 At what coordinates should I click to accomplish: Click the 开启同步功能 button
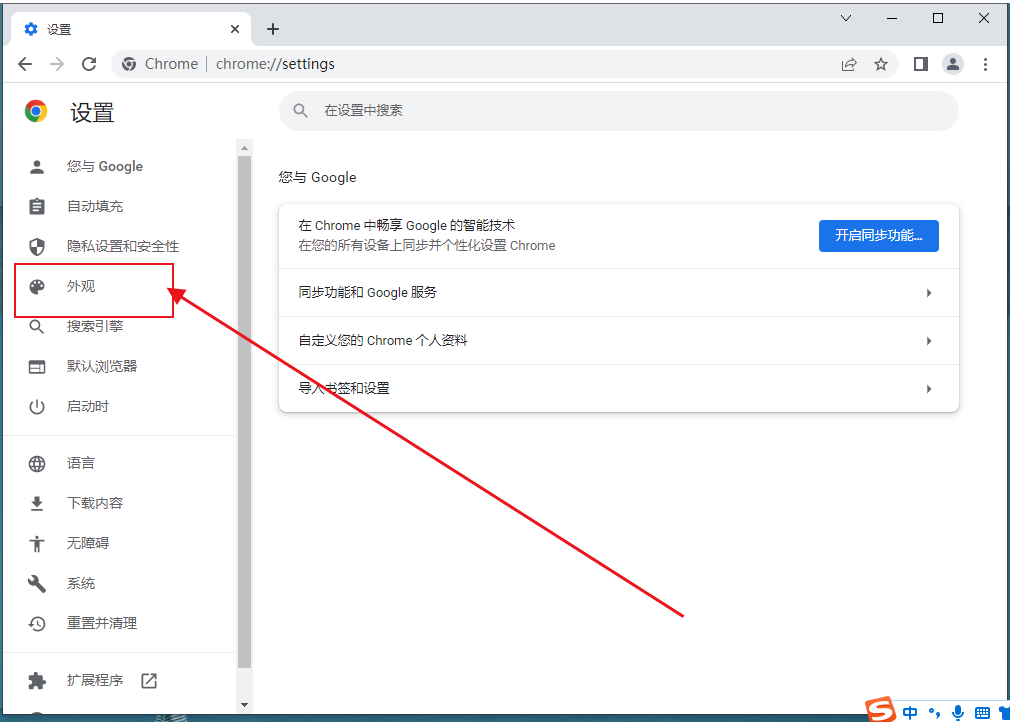(x=879, y=236)
